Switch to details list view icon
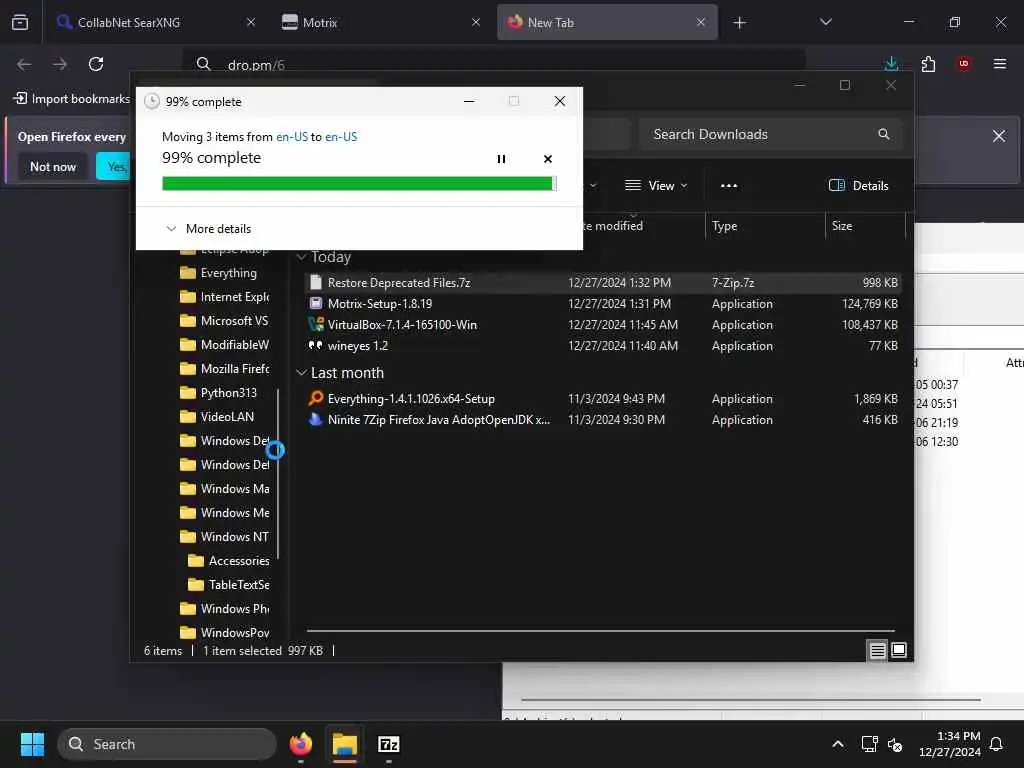Screen dimensions: 1024x768 pos(877,650)
